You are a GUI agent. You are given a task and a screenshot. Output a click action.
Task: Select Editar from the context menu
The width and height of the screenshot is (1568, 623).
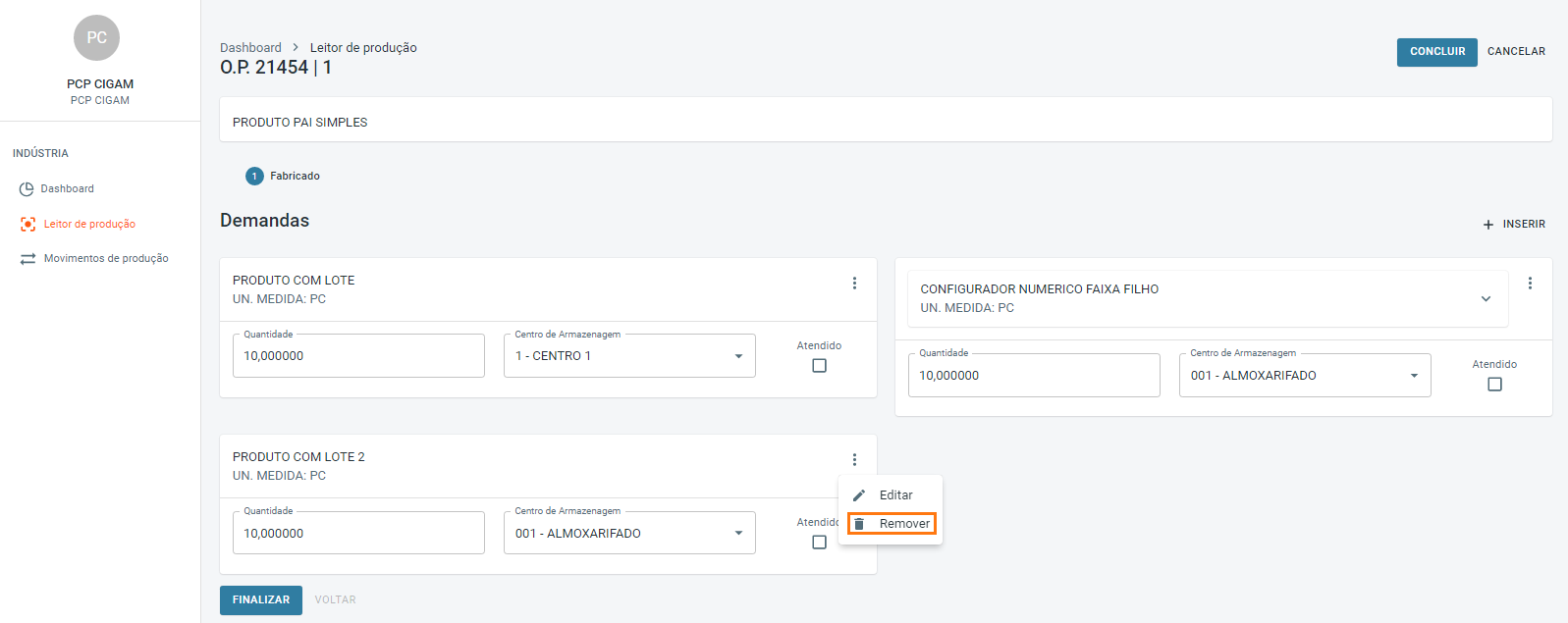coord(895,495)
